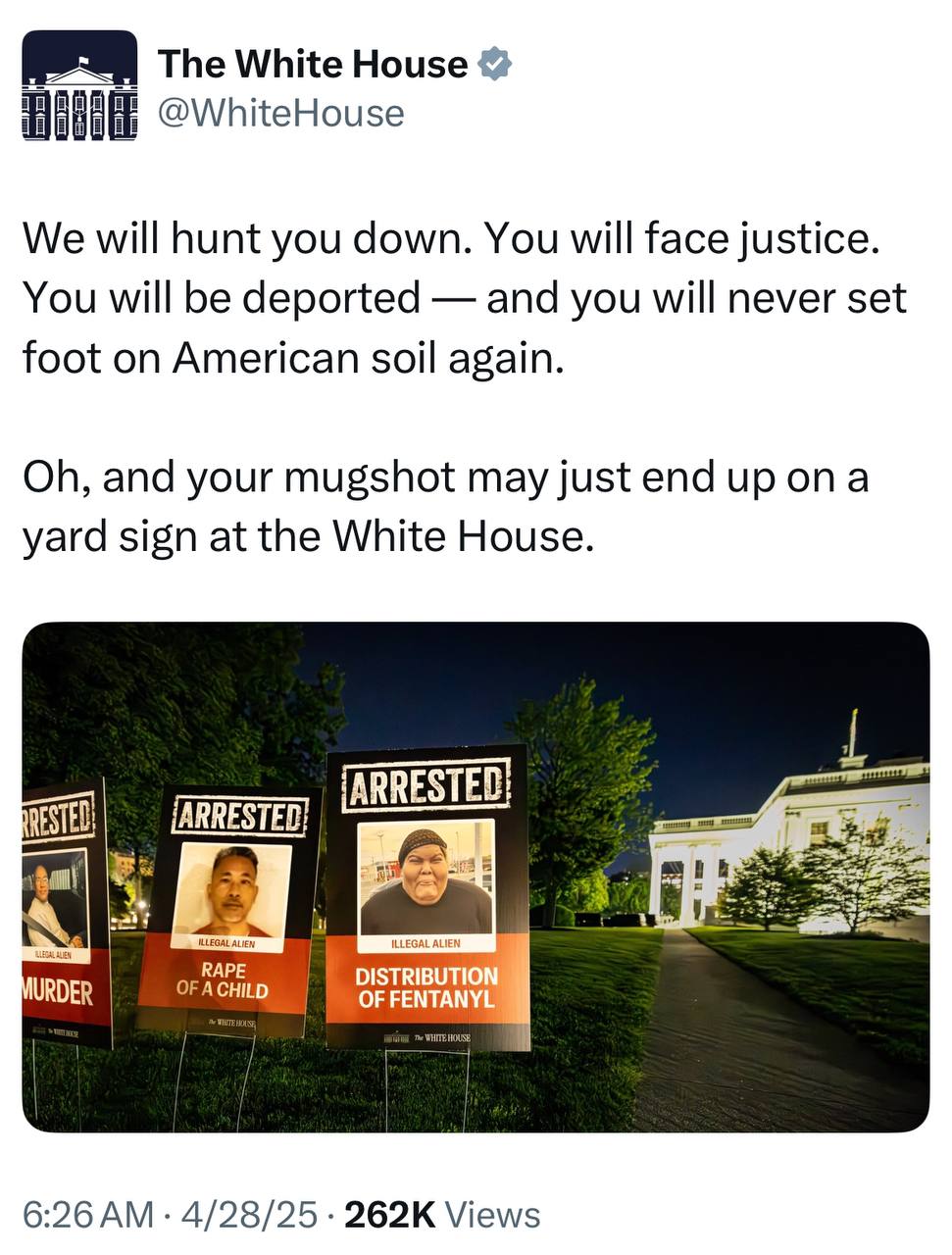The height and width of the screenshot is (1255, 952).
Task: Click the White House logo on the fentanyl sign
Action: [x=427, y=1037]
